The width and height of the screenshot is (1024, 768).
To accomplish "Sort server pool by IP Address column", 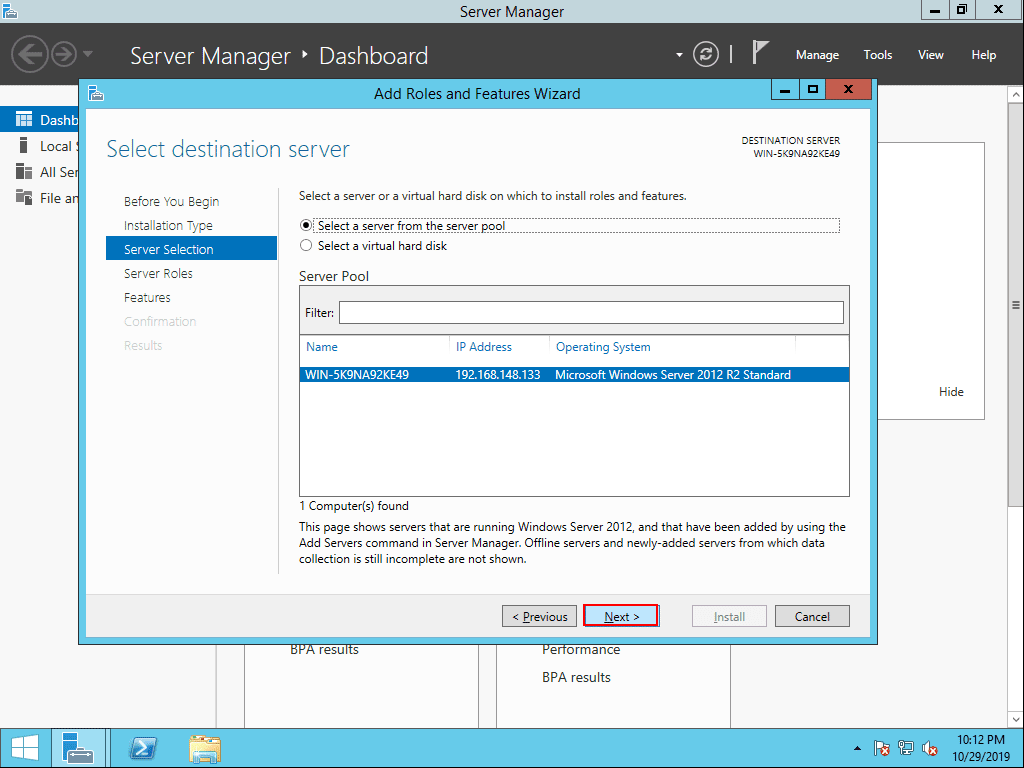I will 484,347.
